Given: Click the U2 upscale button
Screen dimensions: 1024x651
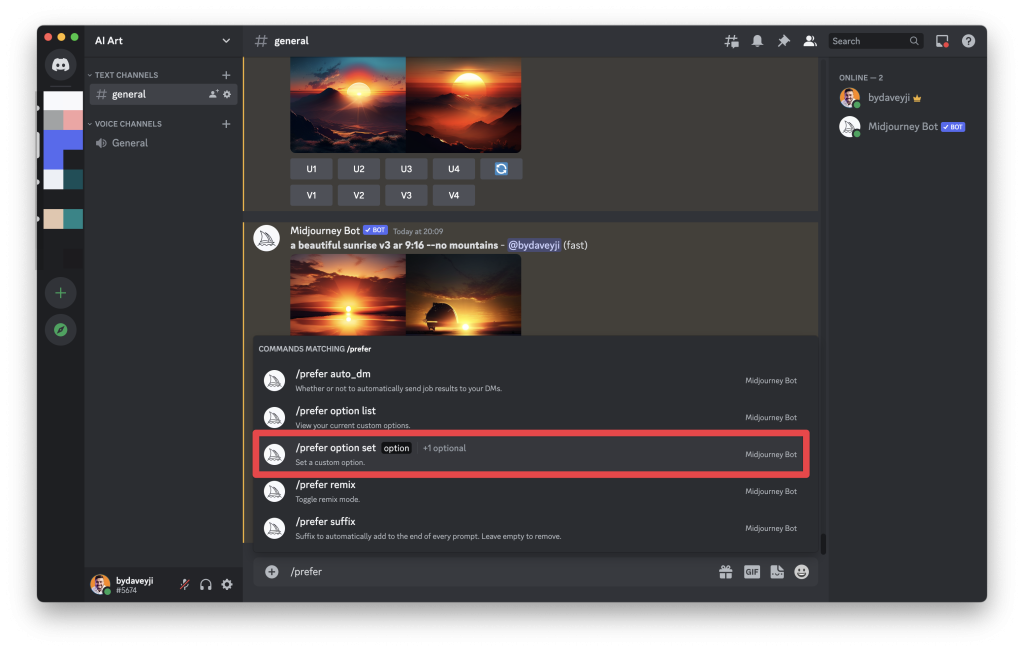Looking at the screenshot, I should point(359,169).
